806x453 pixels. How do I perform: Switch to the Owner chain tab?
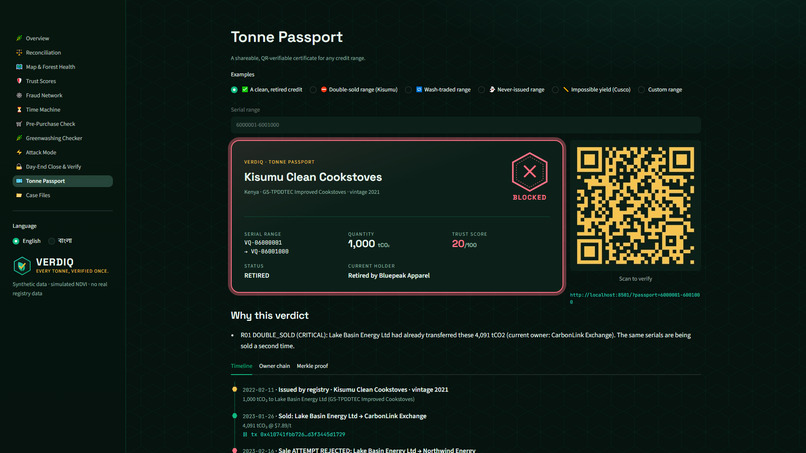click(x=274, y=366)
